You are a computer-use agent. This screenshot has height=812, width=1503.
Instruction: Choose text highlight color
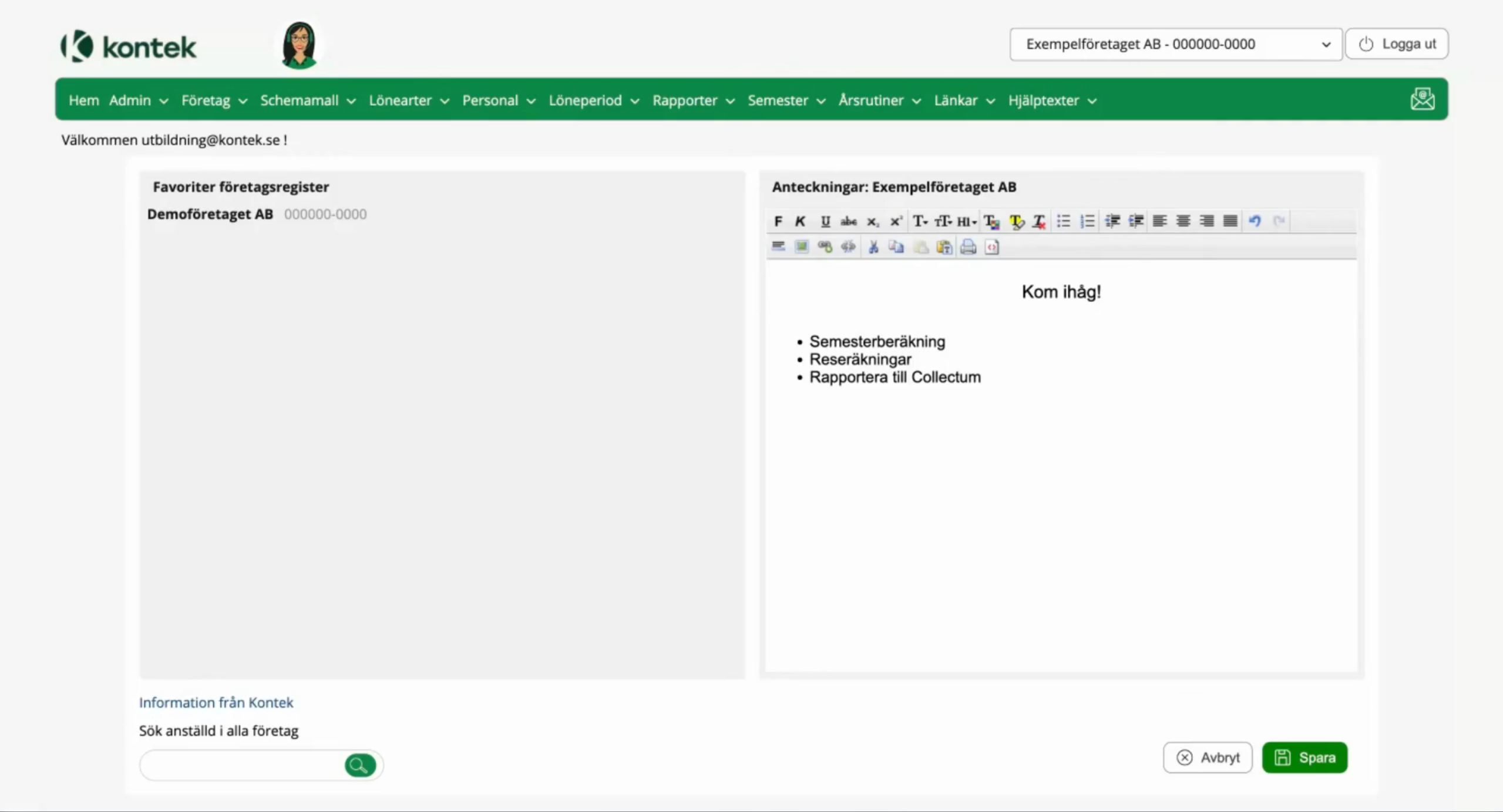pyautogui.click(x=1016, y=221)
